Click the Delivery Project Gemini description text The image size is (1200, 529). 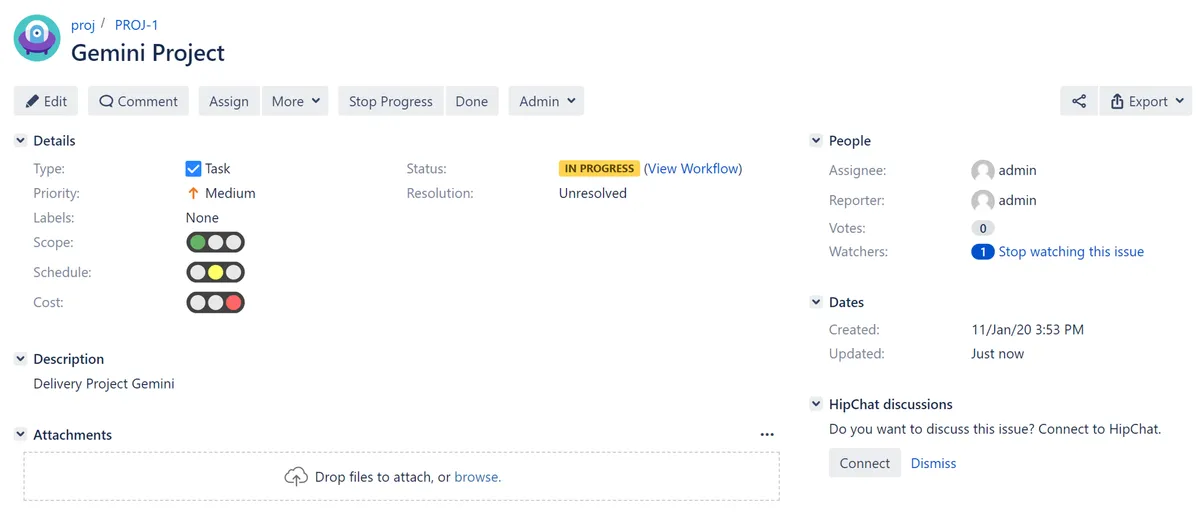tap(104, 384)
